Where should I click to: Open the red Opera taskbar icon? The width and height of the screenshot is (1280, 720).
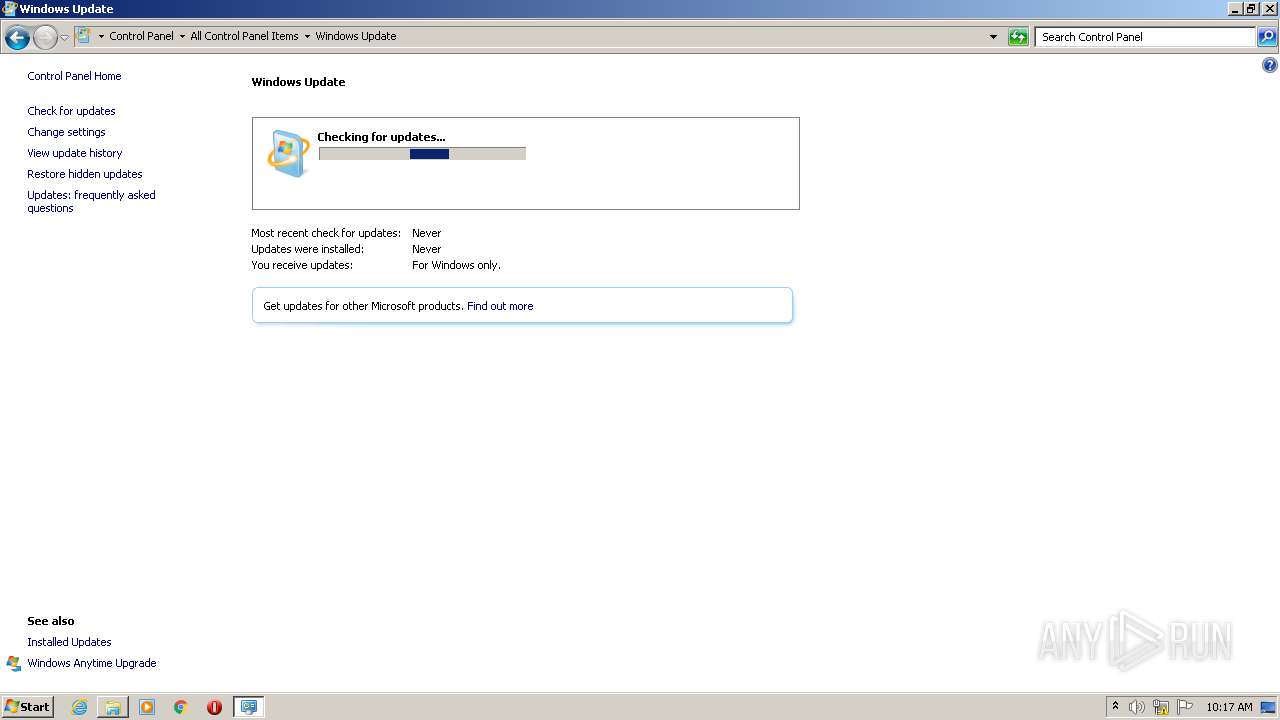point(214,707)
